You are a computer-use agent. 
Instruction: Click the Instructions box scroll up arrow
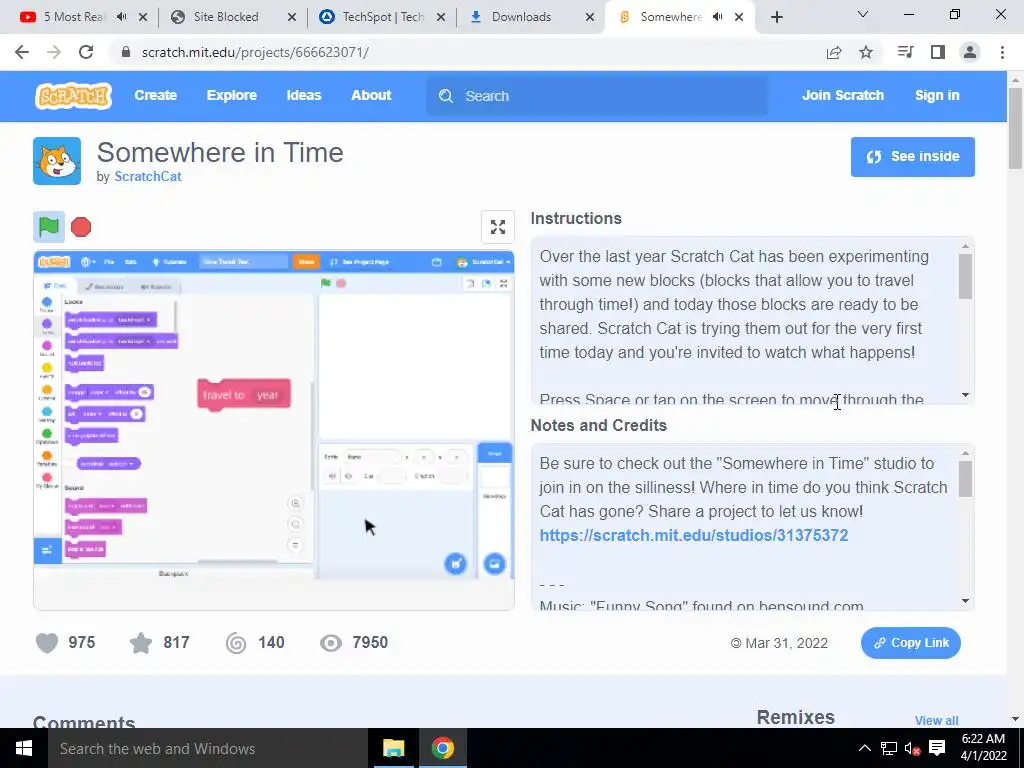[965, 246]
